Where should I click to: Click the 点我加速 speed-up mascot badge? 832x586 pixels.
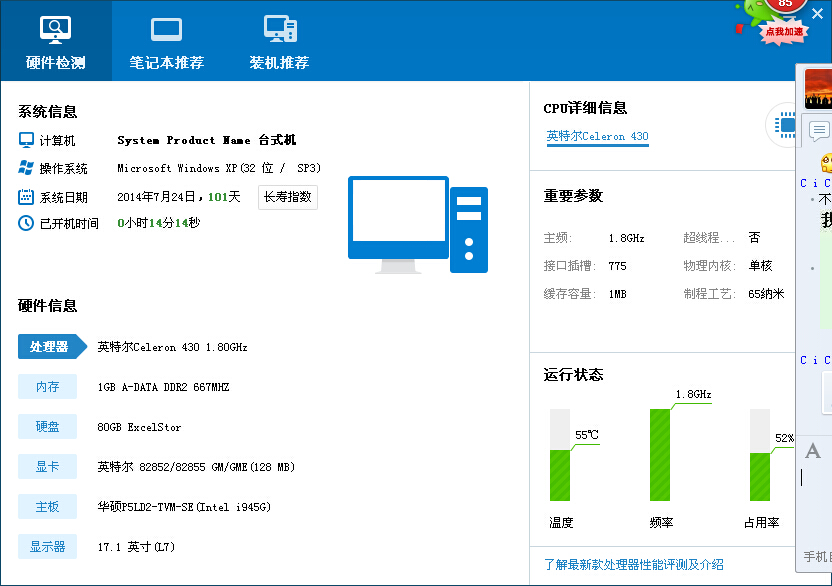[784, 31]
